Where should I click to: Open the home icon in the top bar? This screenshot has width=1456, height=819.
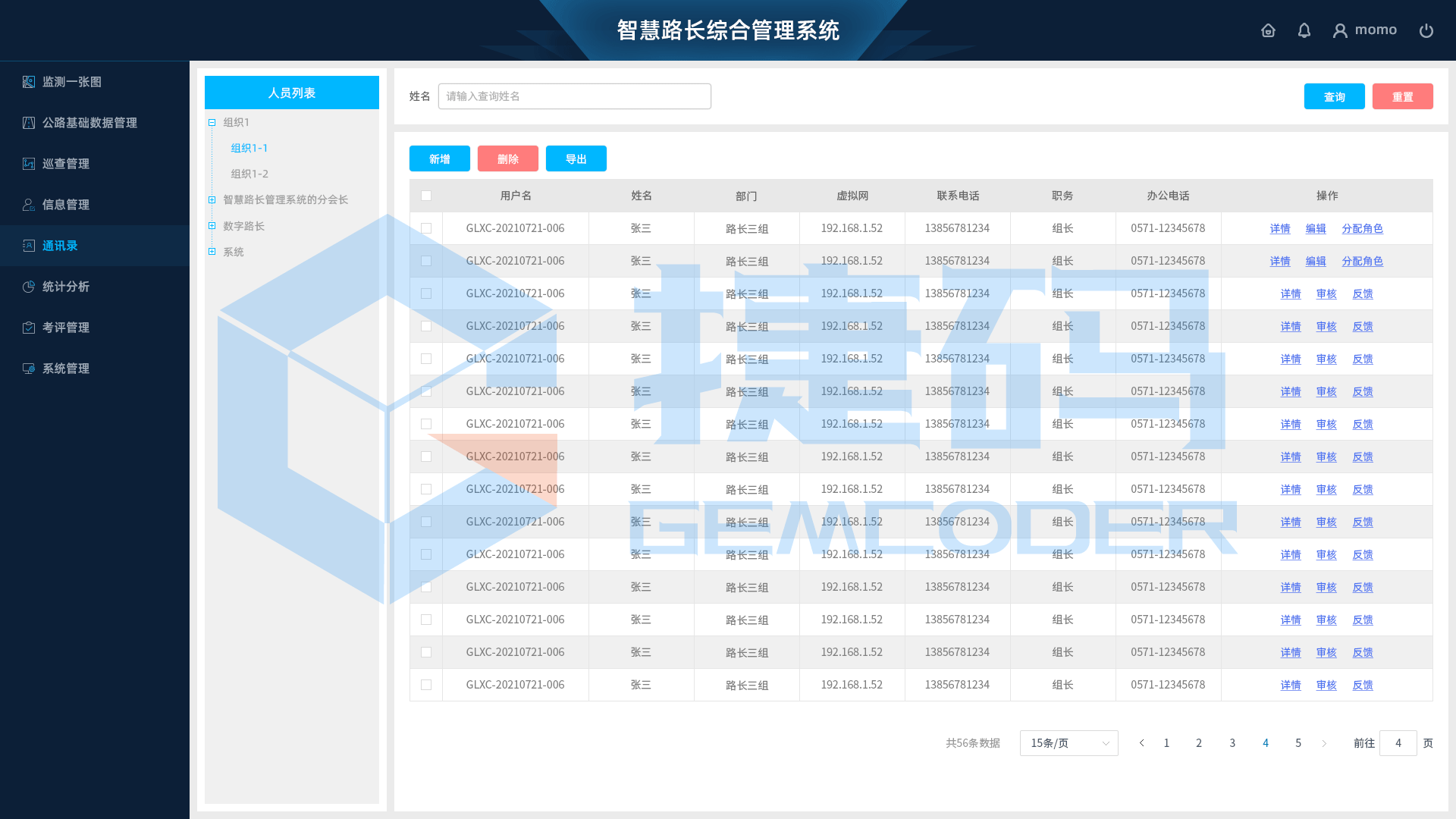click(1268, 30)
